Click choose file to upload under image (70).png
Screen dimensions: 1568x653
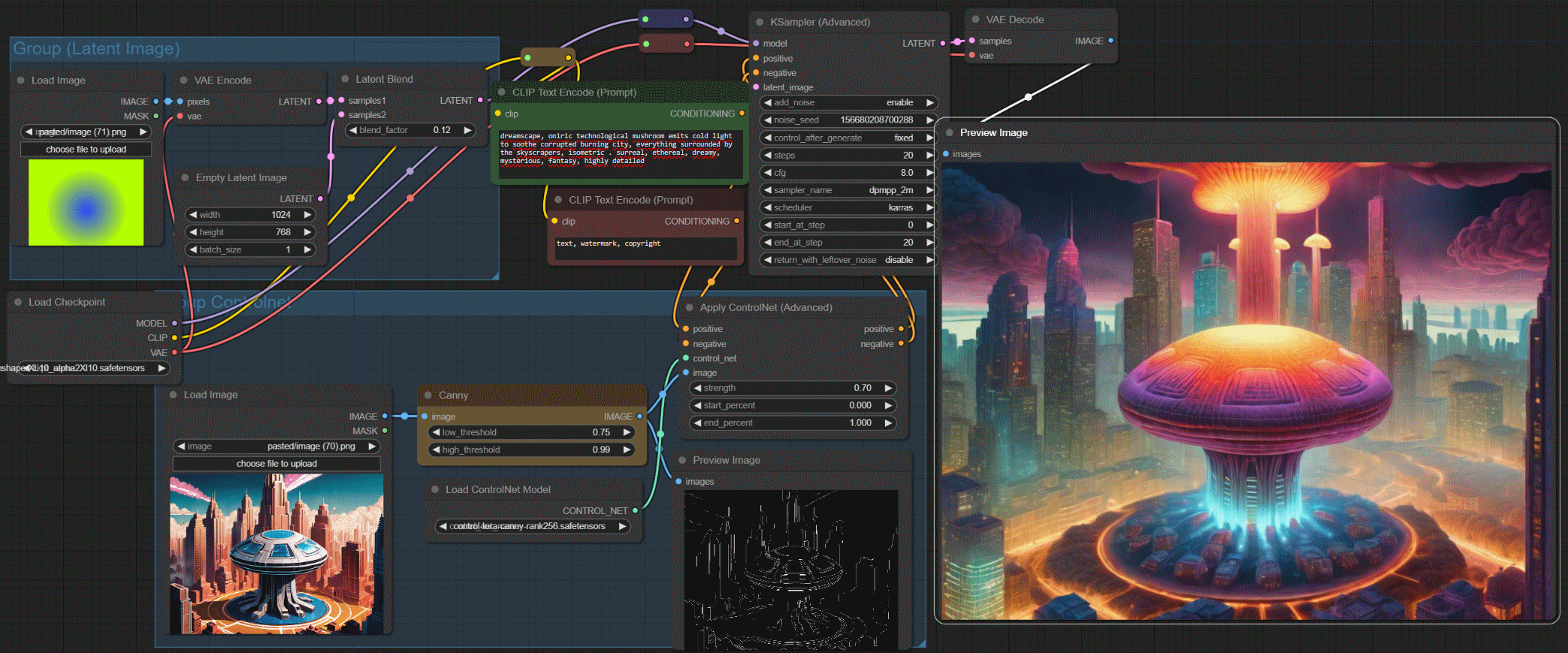point(276,464)
